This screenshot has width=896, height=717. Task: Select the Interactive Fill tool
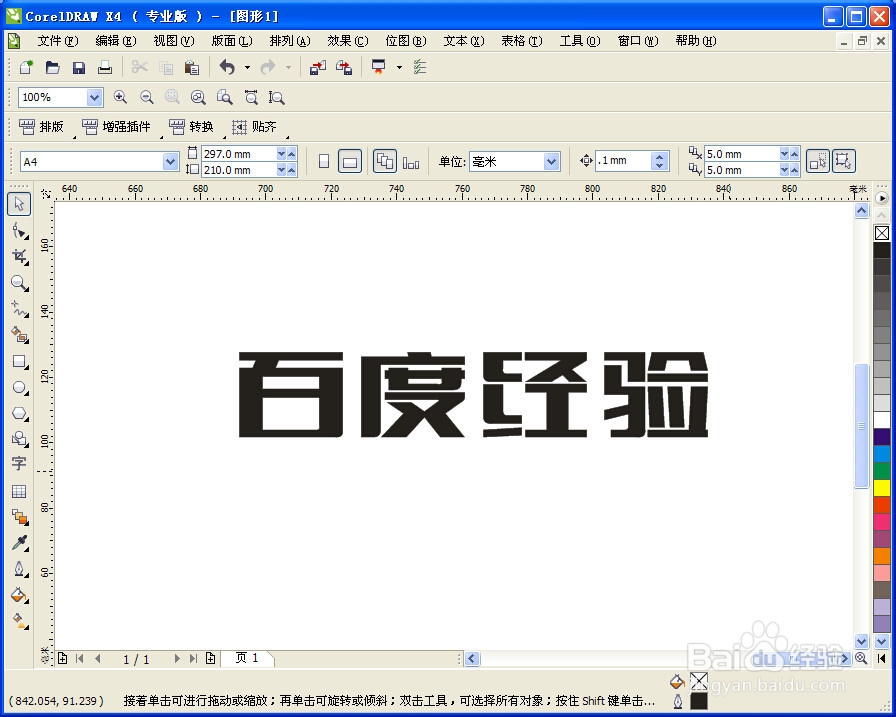19,621
